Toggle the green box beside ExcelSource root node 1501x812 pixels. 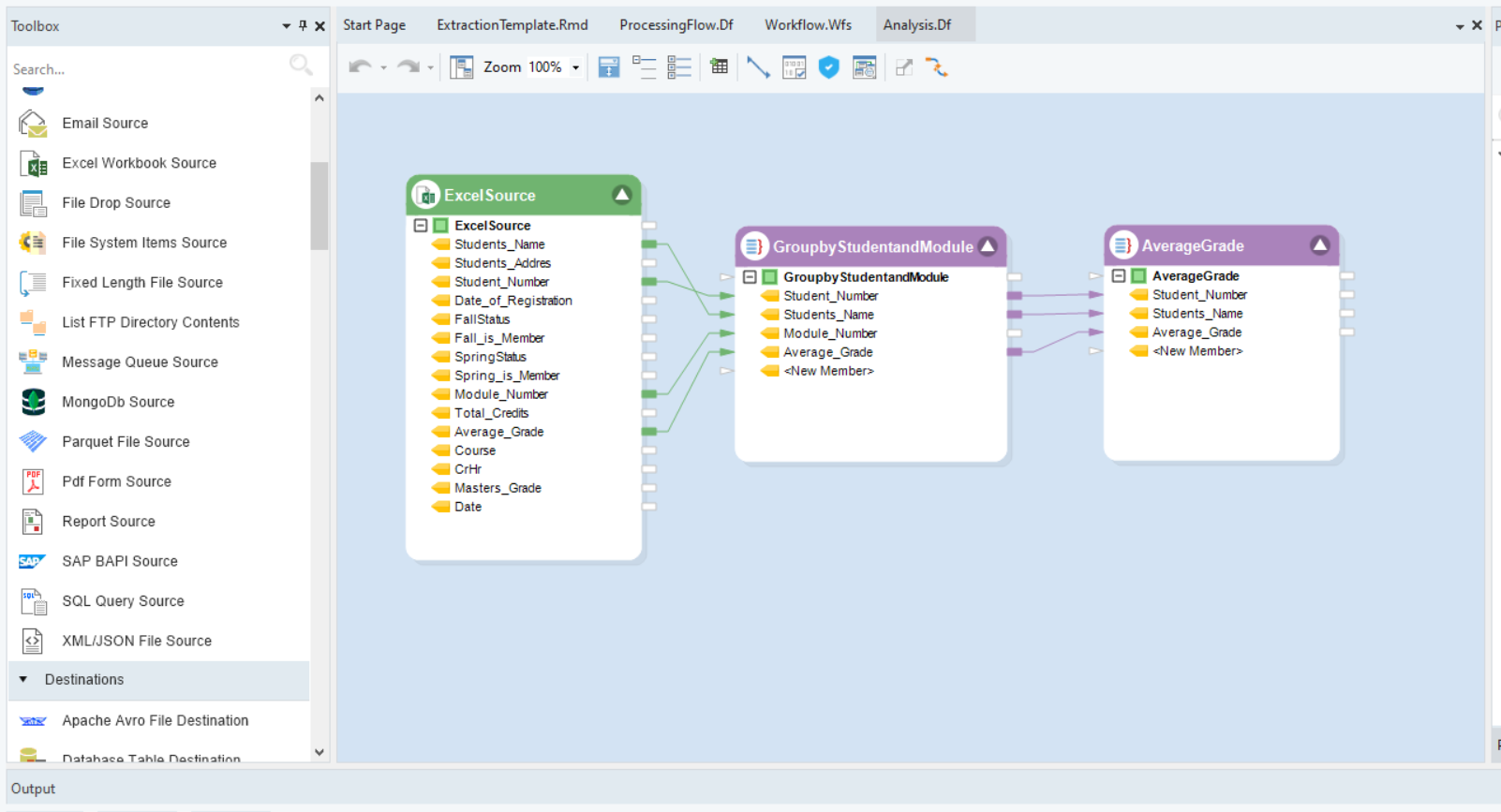(440, 226)
